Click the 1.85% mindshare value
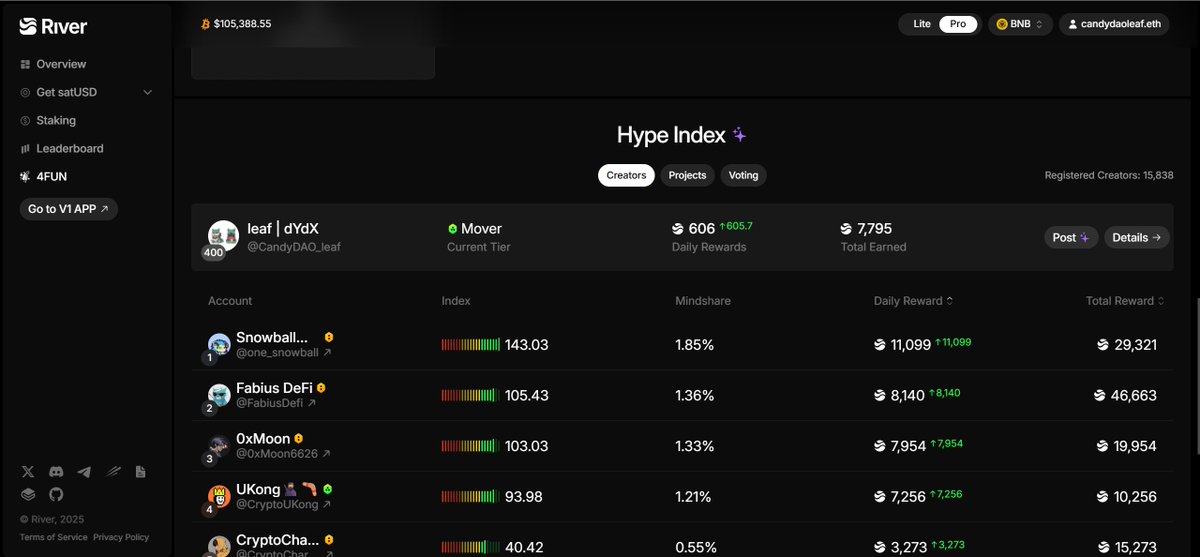 [695, 345]
